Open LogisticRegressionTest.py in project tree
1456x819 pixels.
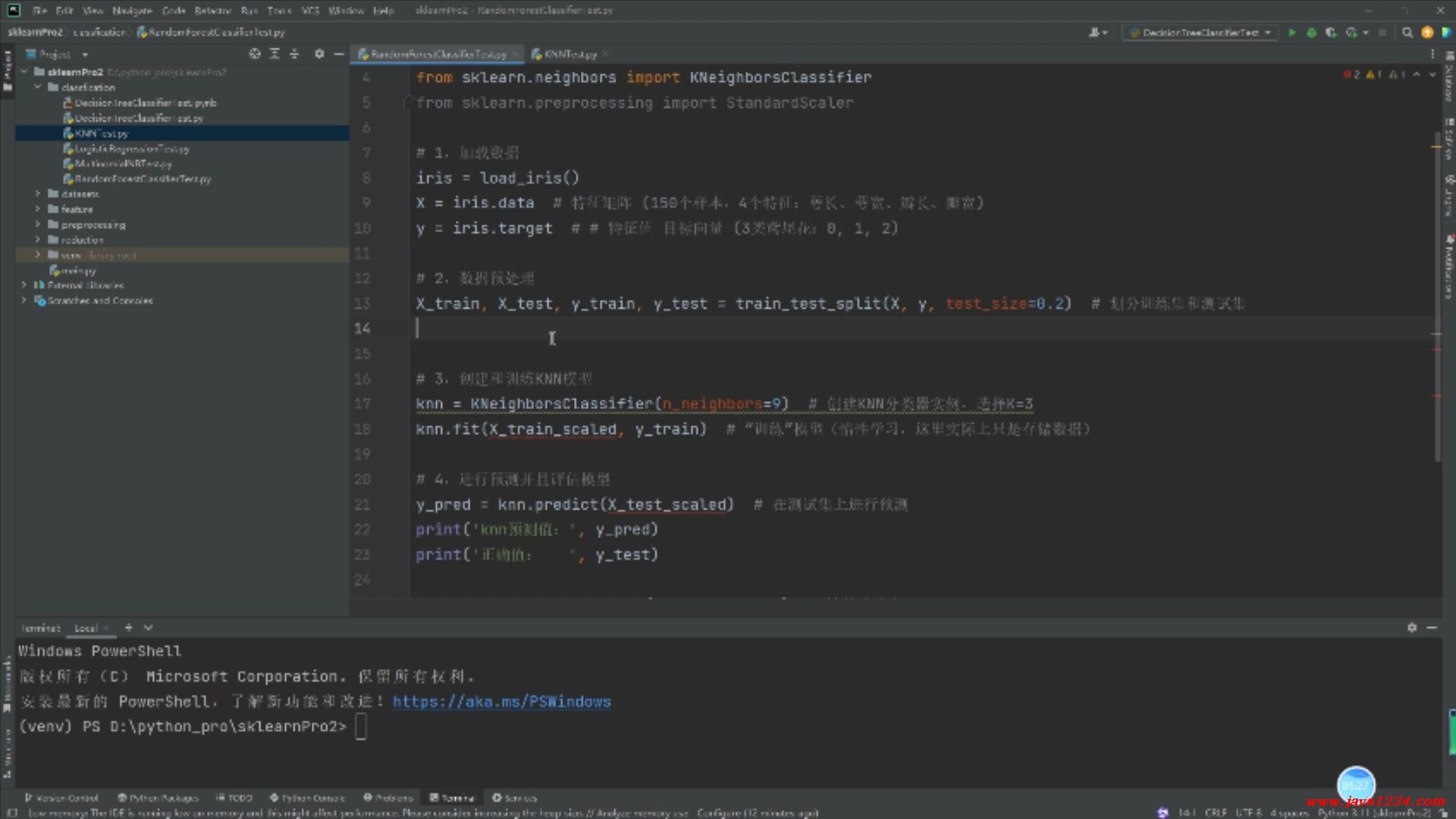tap(131, 149)
